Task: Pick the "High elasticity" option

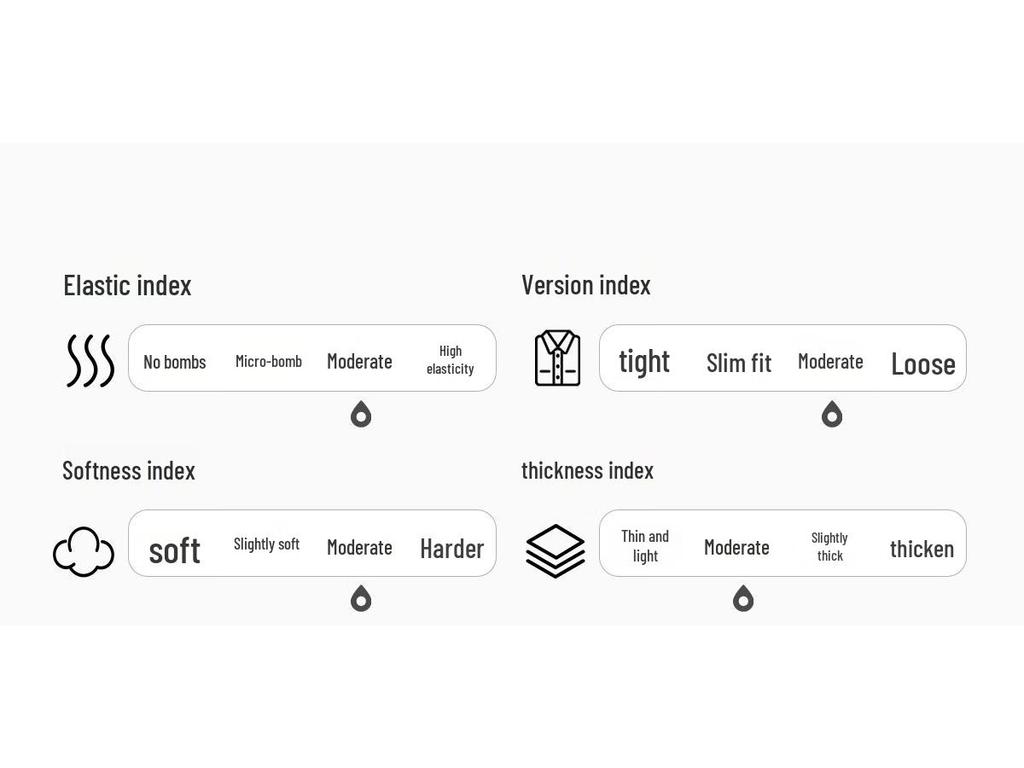Action: point(450,360)
